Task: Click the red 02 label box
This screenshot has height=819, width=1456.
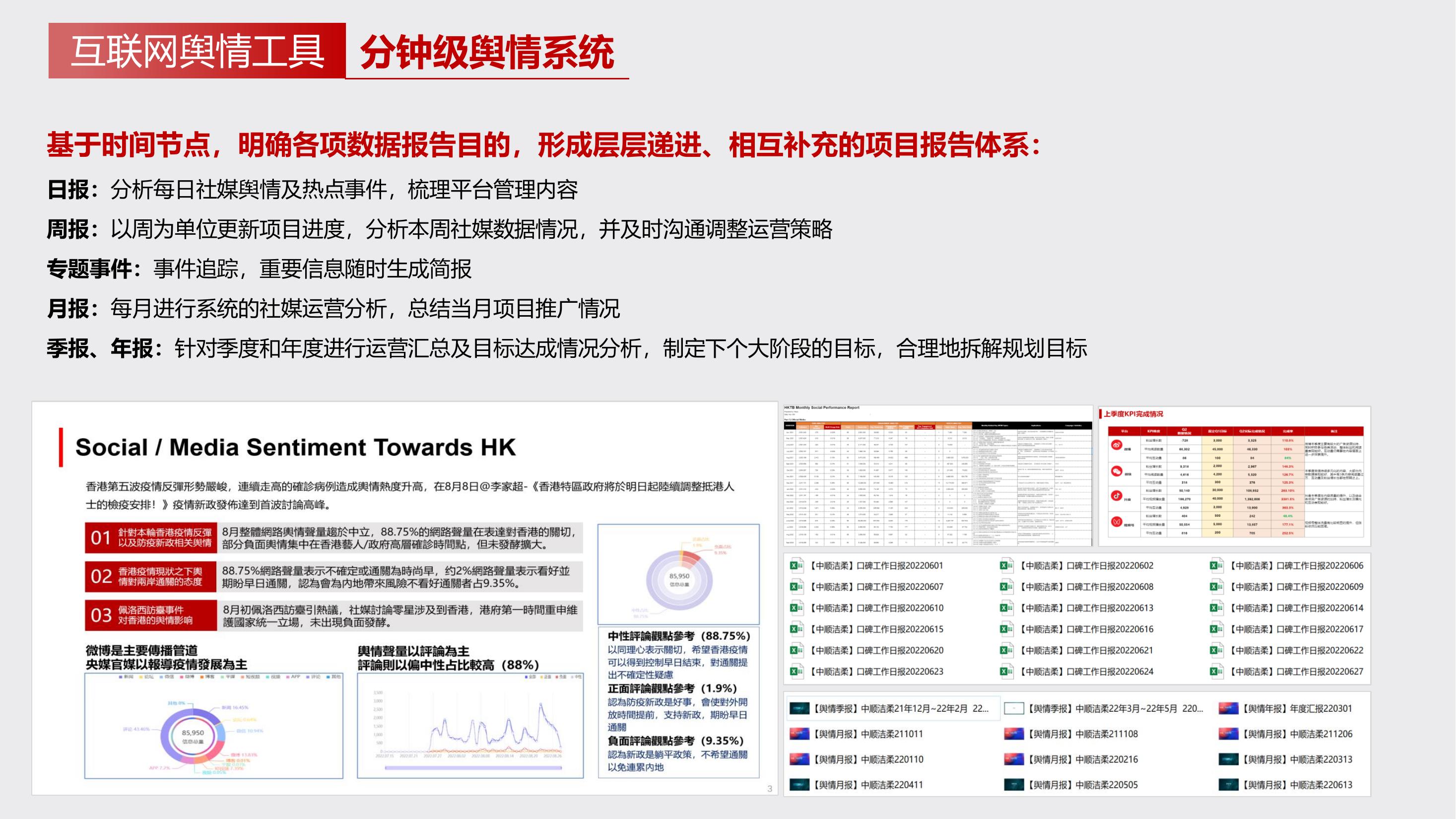Action: (151, 576)
